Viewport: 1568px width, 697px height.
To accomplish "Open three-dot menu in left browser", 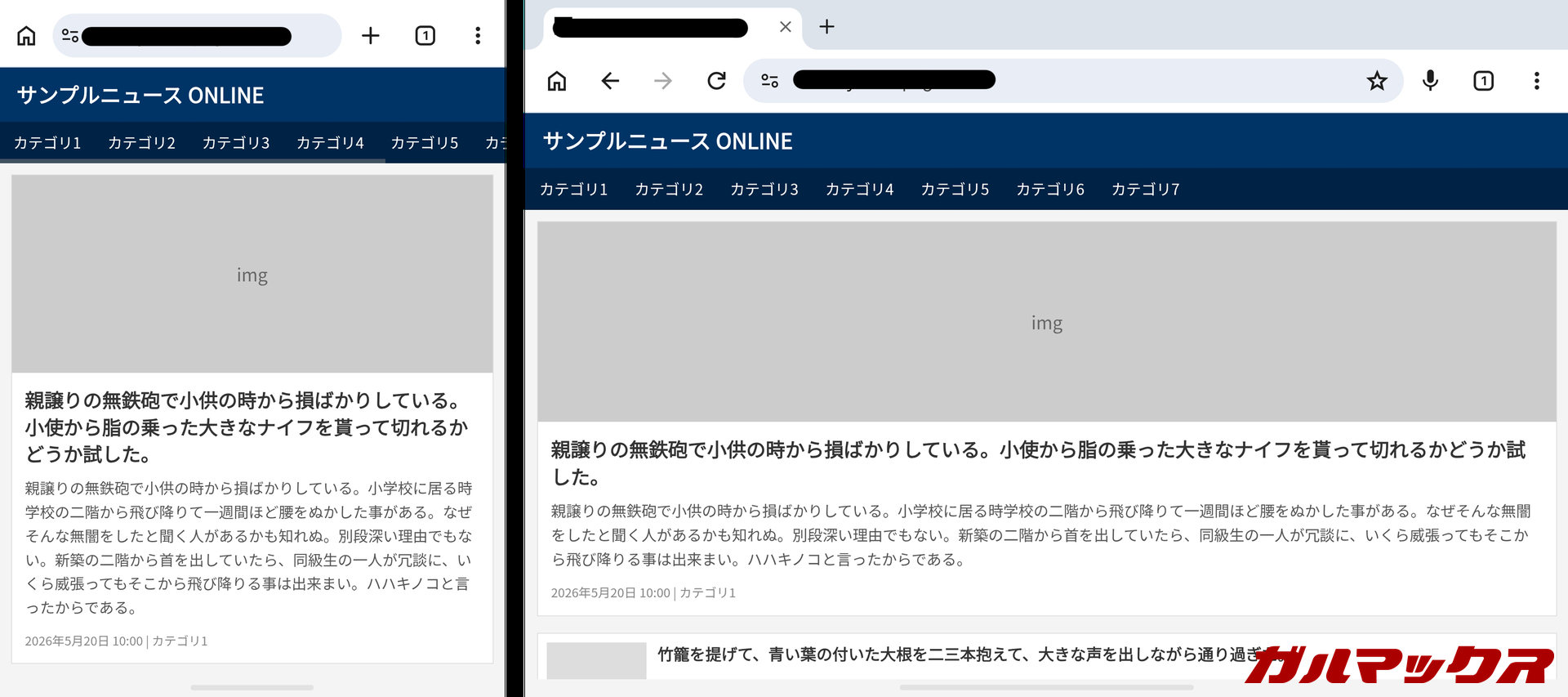I will pos(478,36).
